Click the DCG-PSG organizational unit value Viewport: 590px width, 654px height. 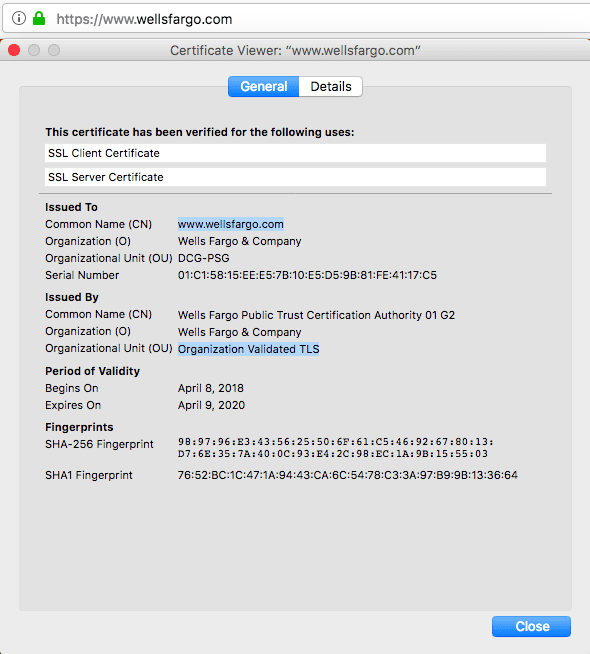(203, 258)
